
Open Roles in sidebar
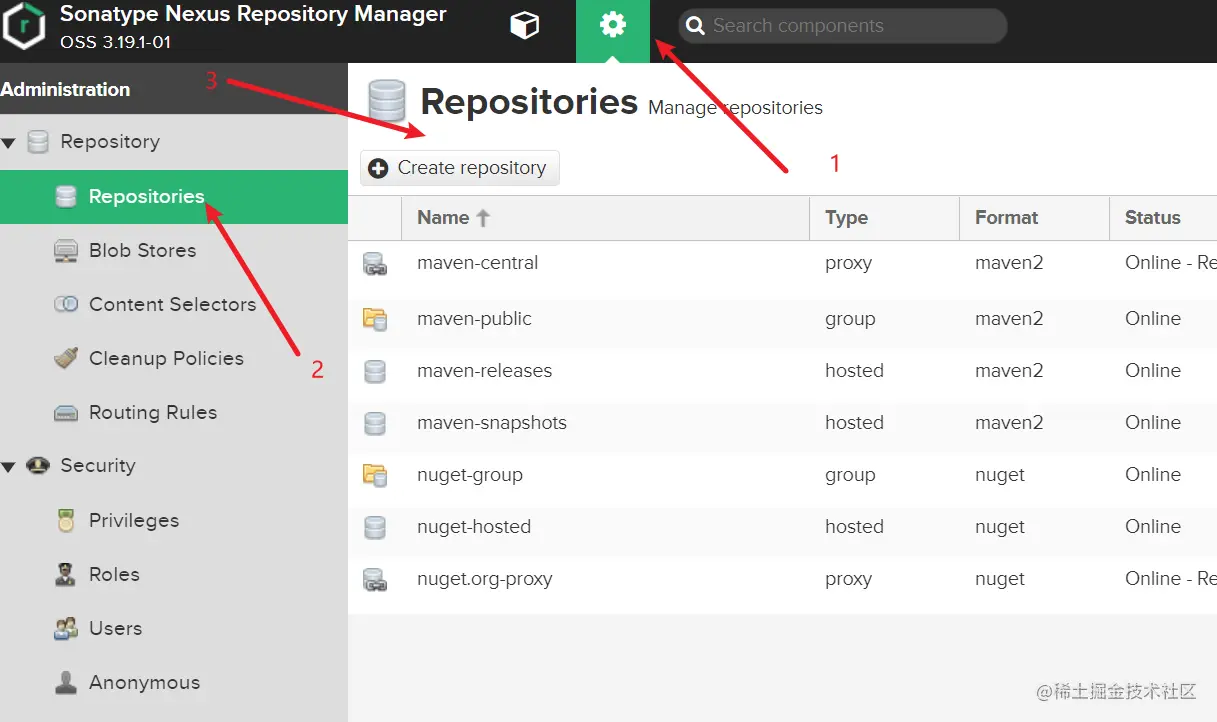click(114, 575)
